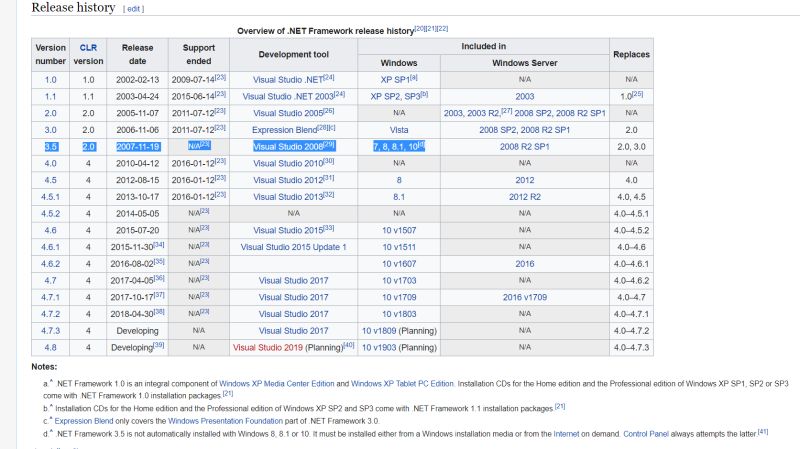Open the Visual Studio .NET link
Viewport: 800px width, 449px height.
288,80
